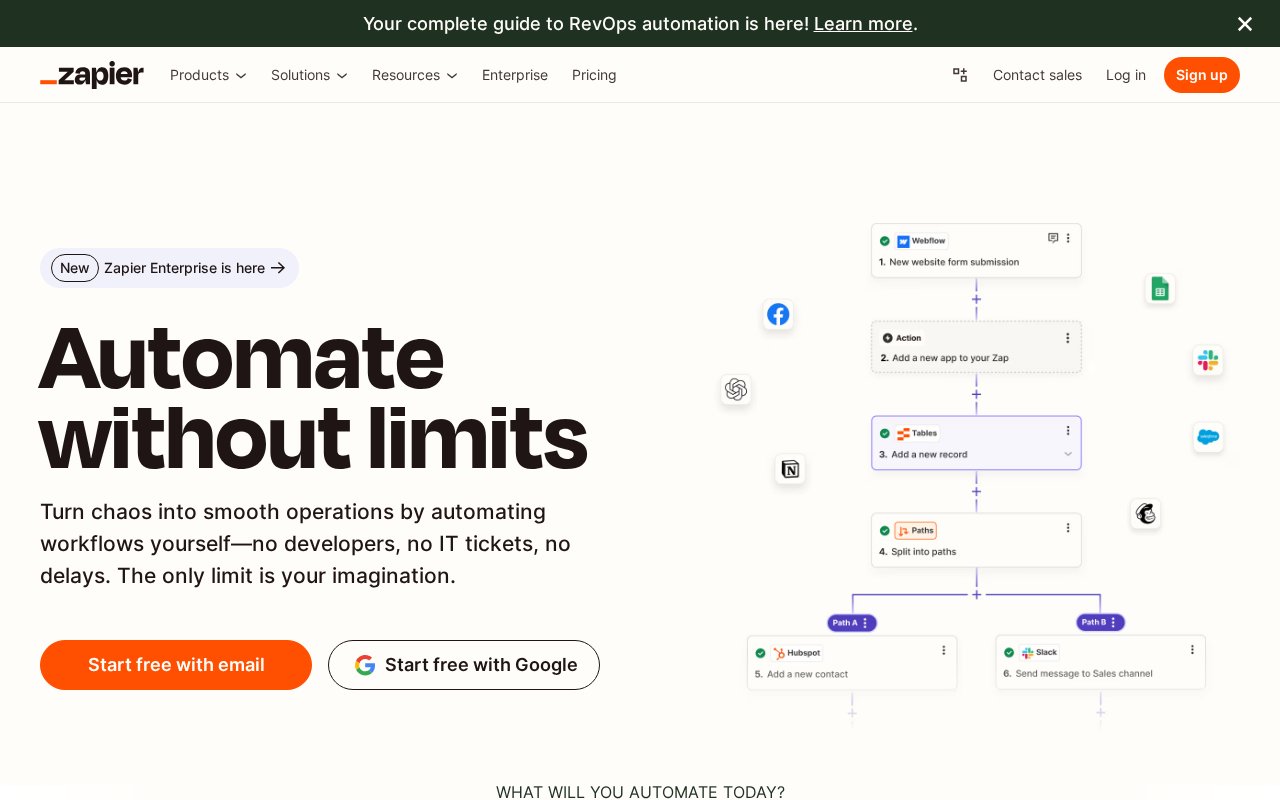
Task: Open the Path A options pill
Action: [x=852, y=622]
